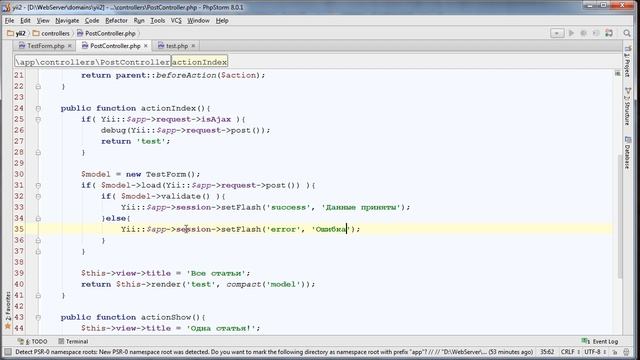The image size is (640, 360).
Task: Click the PSR-0 namespace roots status message
Action: (274, 352)
